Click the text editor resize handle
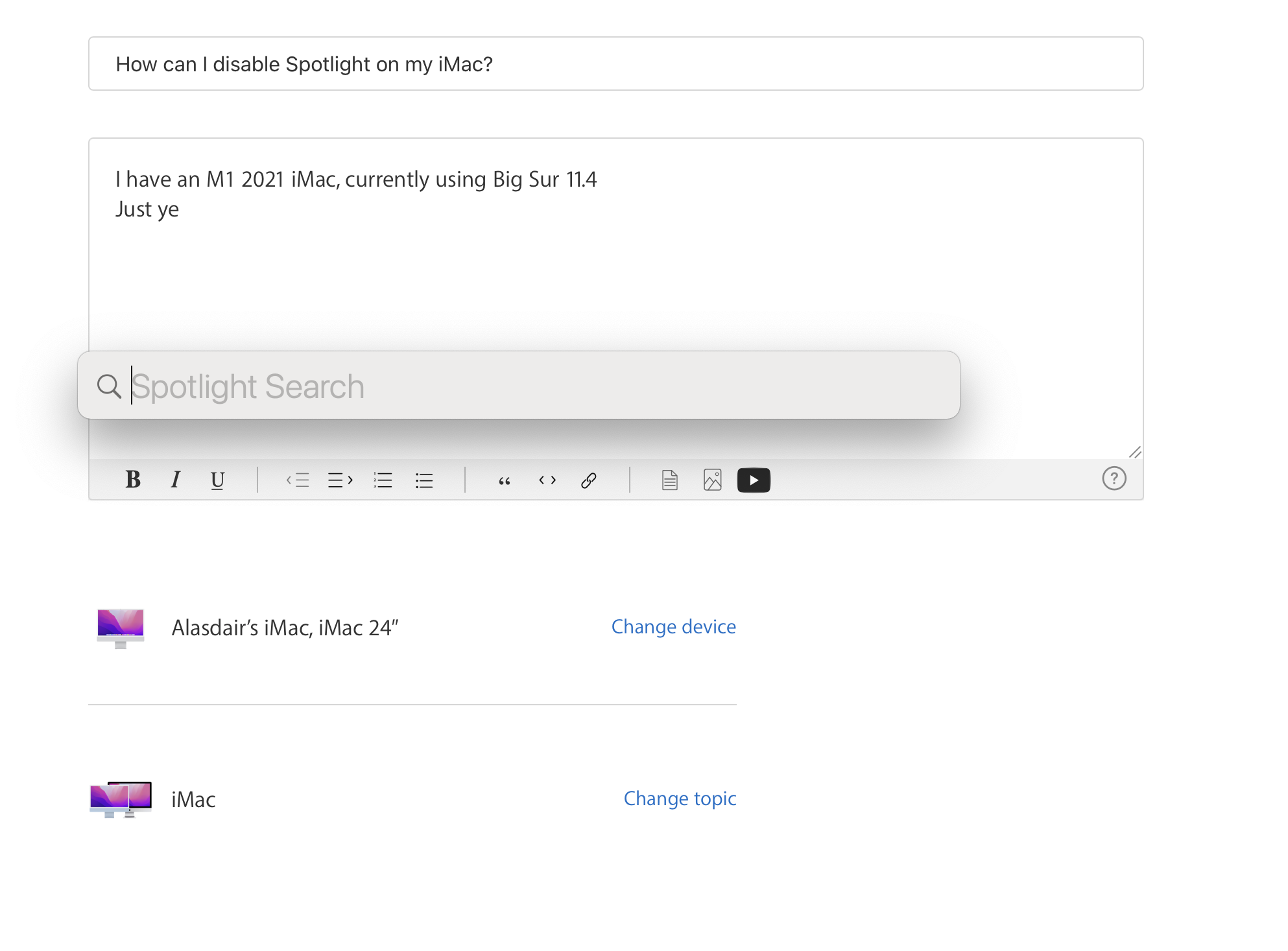Image resolution: width=1288 pixels, height=951 pixels. coord(1135,452)
